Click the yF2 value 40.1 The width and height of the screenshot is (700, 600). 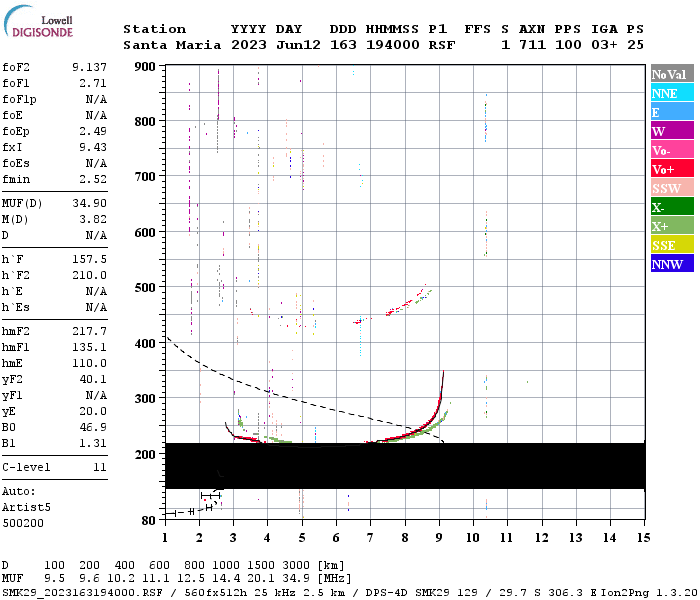[x=93, y=379]
